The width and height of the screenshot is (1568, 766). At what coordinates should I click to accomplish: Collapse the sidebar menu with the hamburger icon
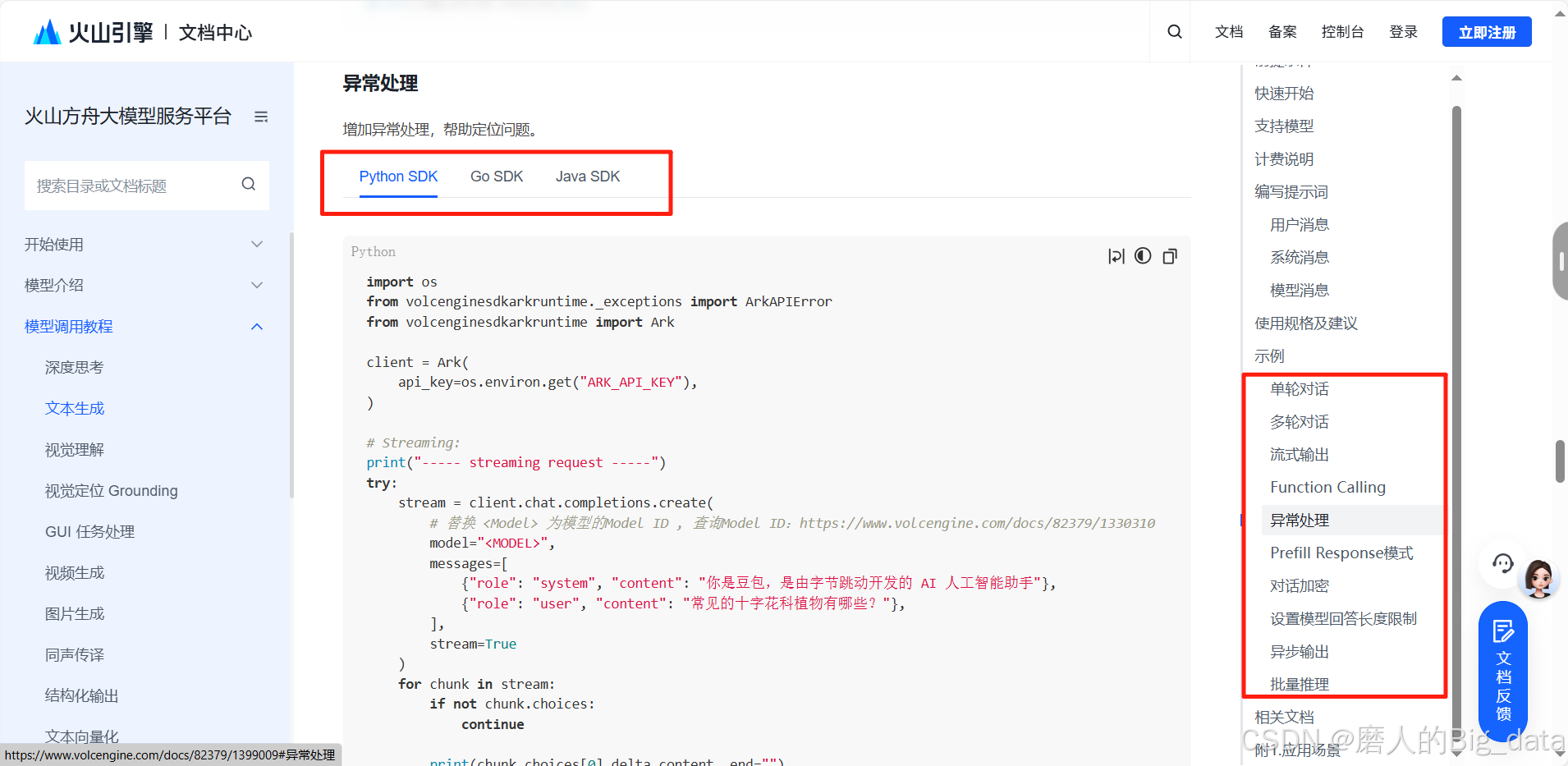click(261, 117)
